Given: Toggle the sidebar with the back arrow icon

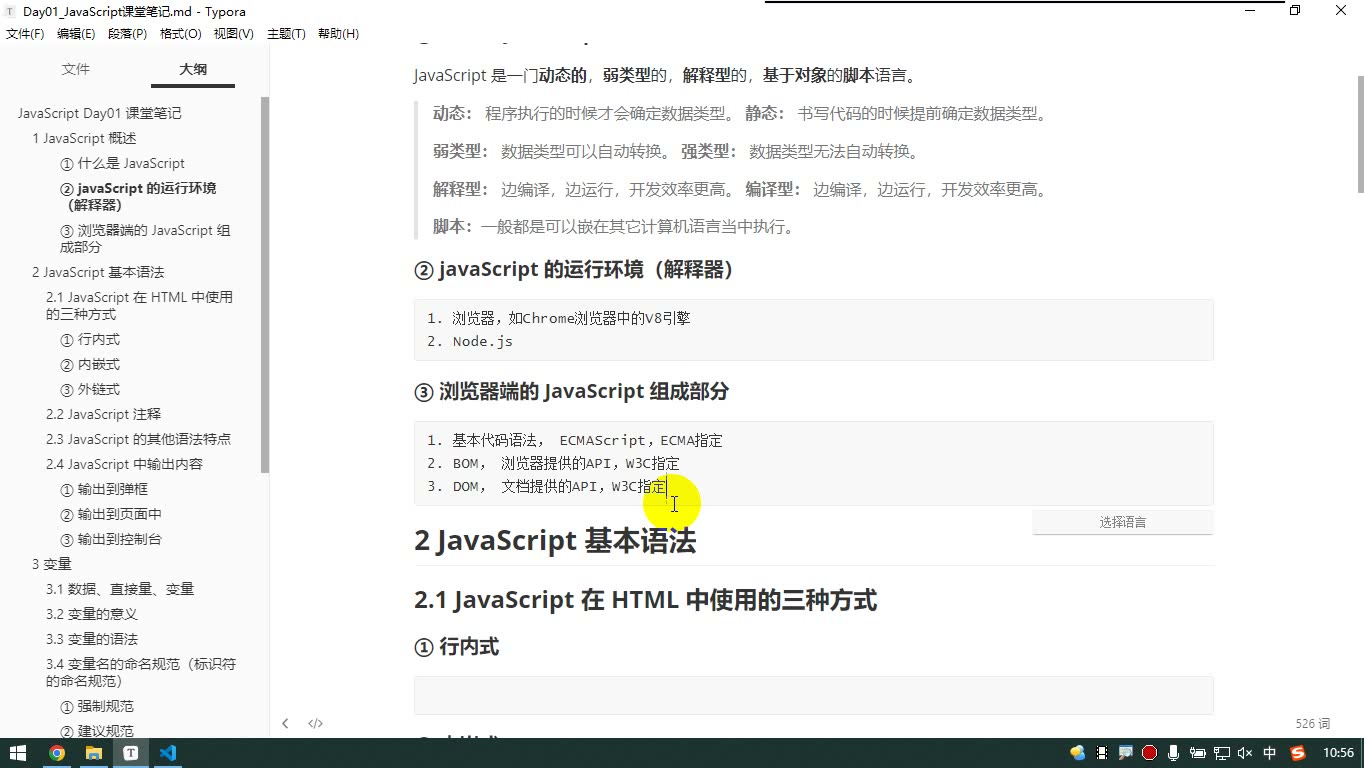Looking at the screenshot, I should coord(285,723).
